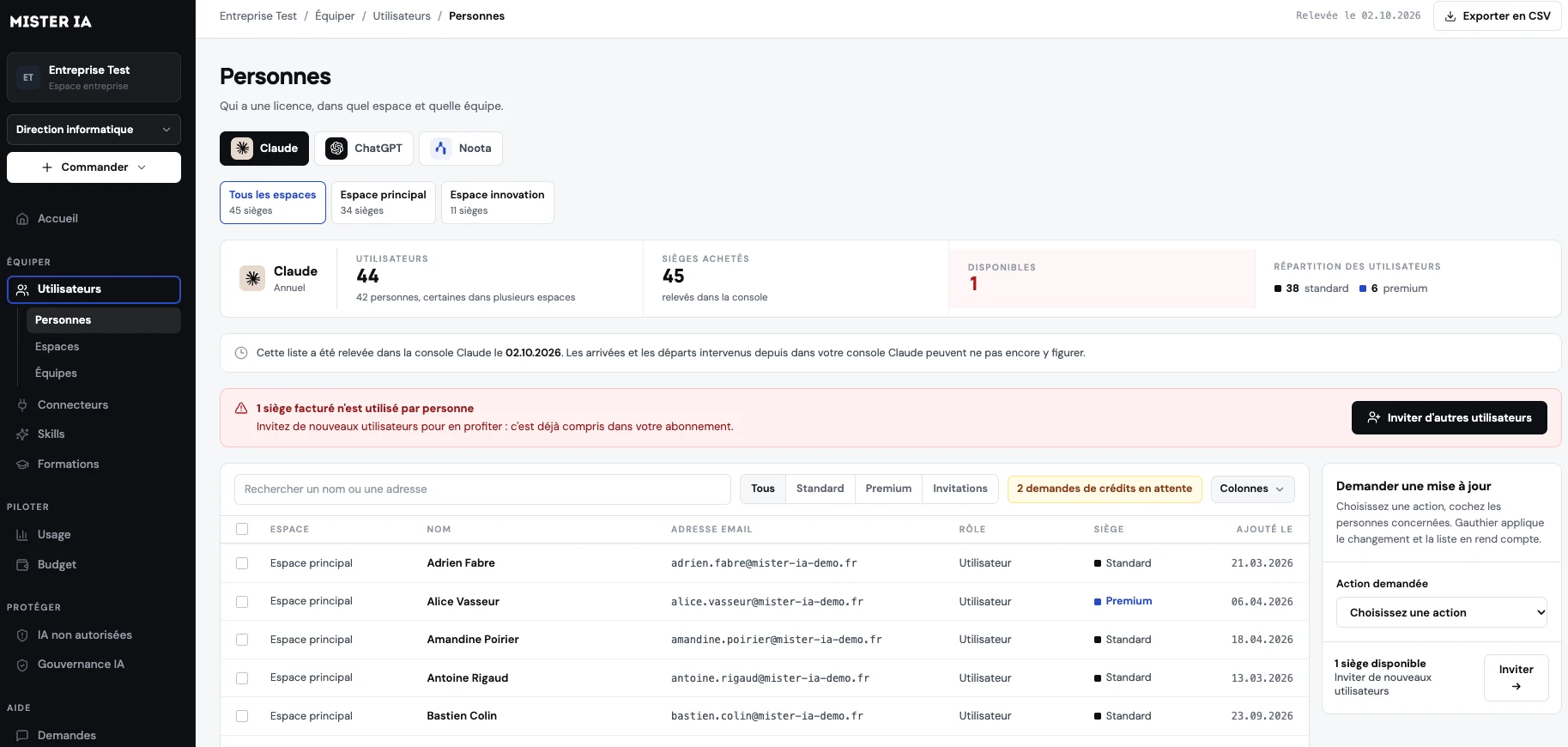Click the Demandes chat icon
Viewport: 1568px width, 747px height.
(x=22, y=736)
